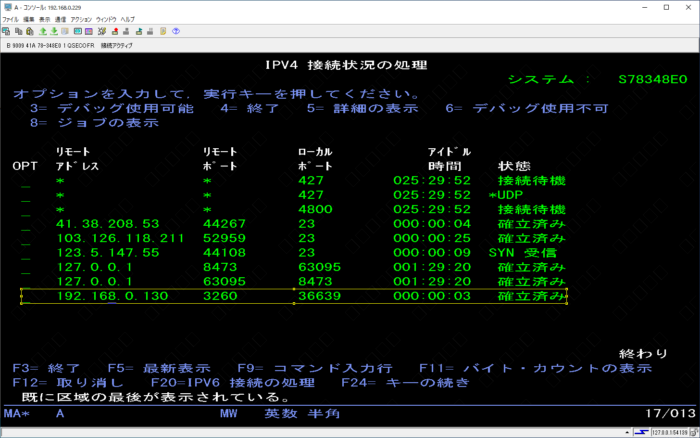The height and width of the screenshot is (438, 700).
Task: Click remote port 3260
Action: [220, 296]
